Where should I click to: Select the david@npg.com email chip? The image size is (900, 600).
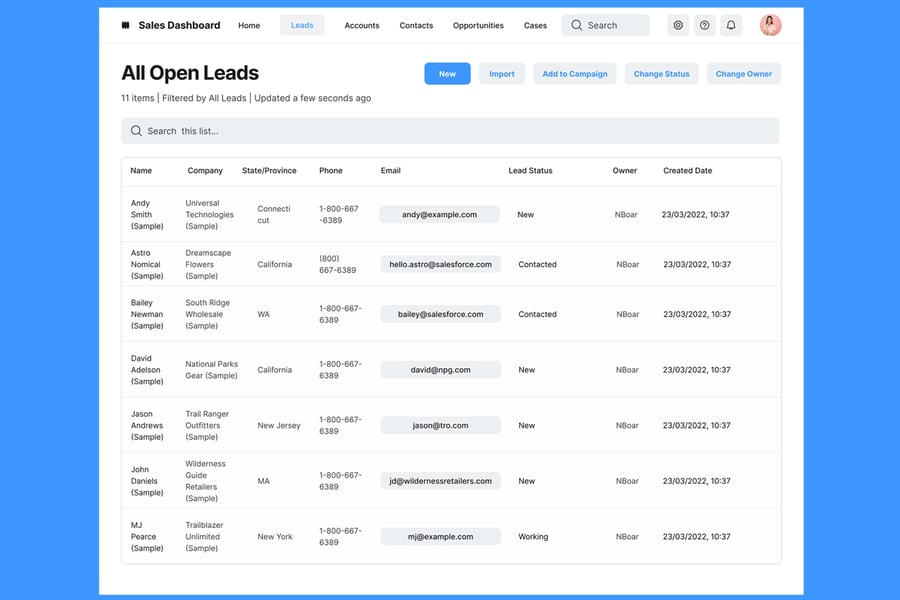point(439,370)
